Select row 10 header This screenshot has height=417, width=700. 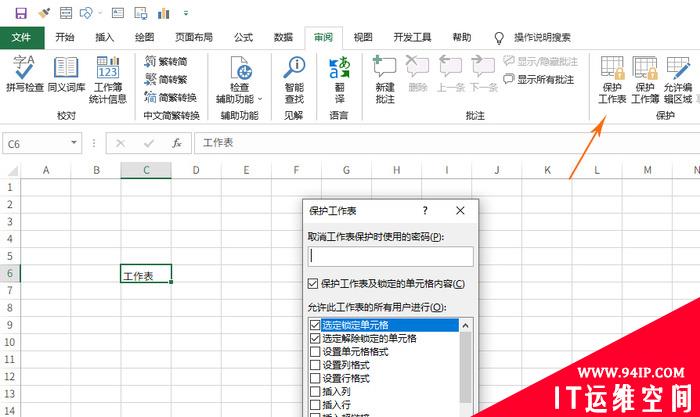pyautogui.click(x=10, y=342)
